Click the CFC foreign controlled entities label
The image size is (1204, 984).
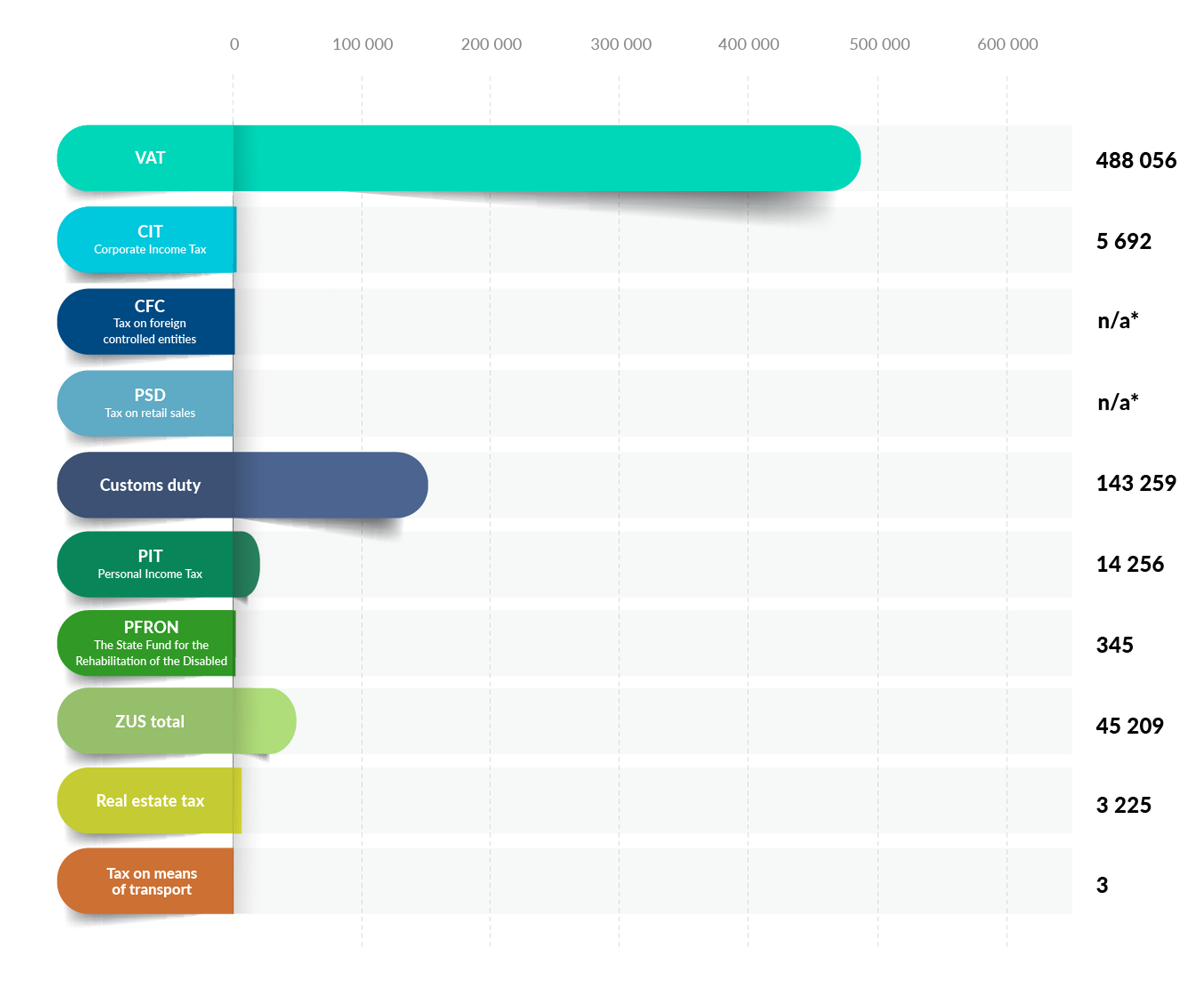[150, 322]
